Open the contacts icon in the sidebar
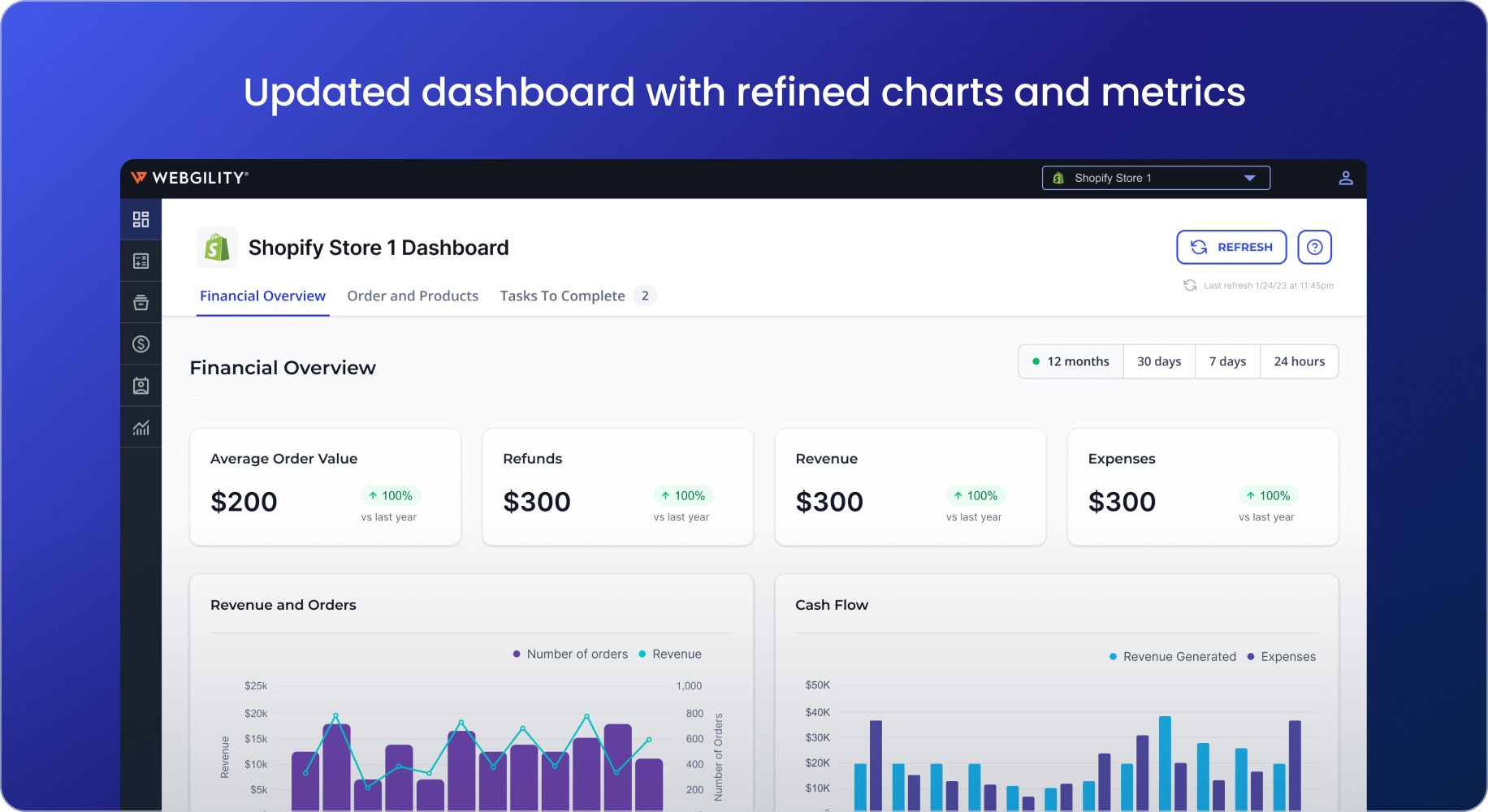This screenshot has height=812, width=1488. point(141,385)
